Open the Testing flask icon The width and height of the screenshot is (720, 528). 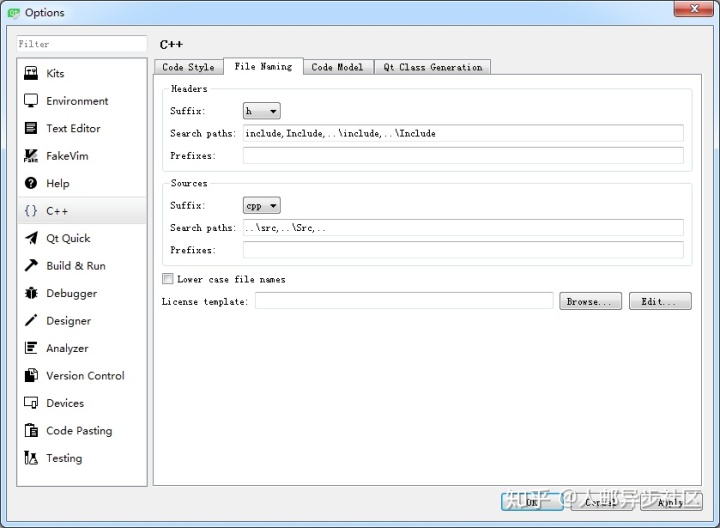(31, 458)
